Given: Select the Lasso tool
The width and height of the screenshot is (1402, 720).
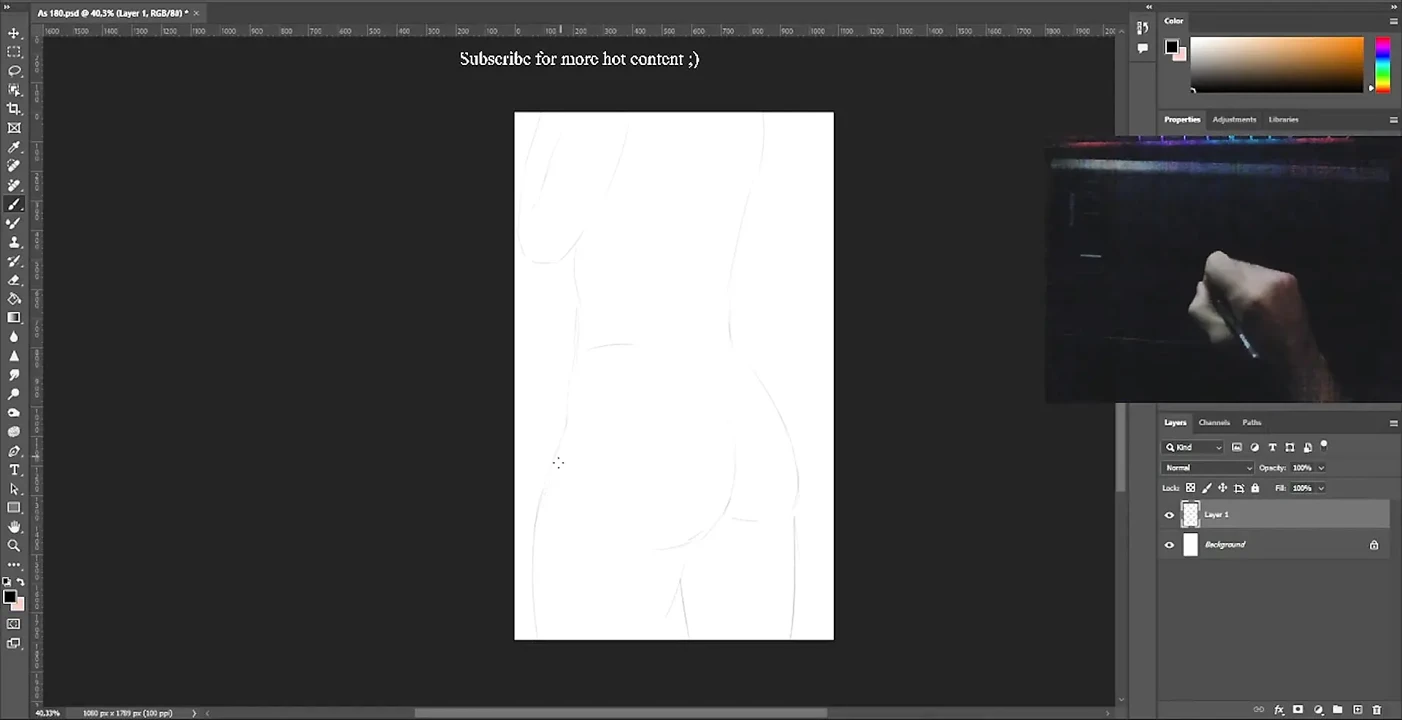Looking at the screenshot, I should [14, 71].
